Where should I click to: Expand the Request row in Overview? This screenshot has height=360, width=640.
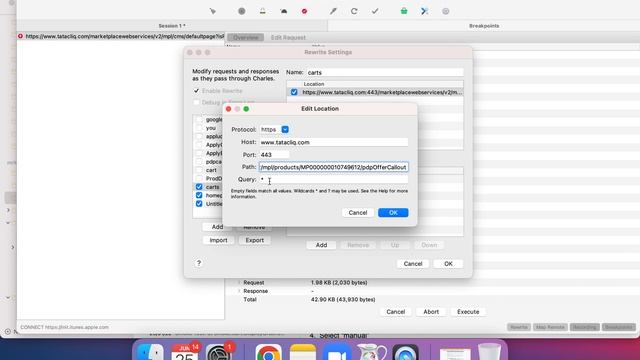239,282
